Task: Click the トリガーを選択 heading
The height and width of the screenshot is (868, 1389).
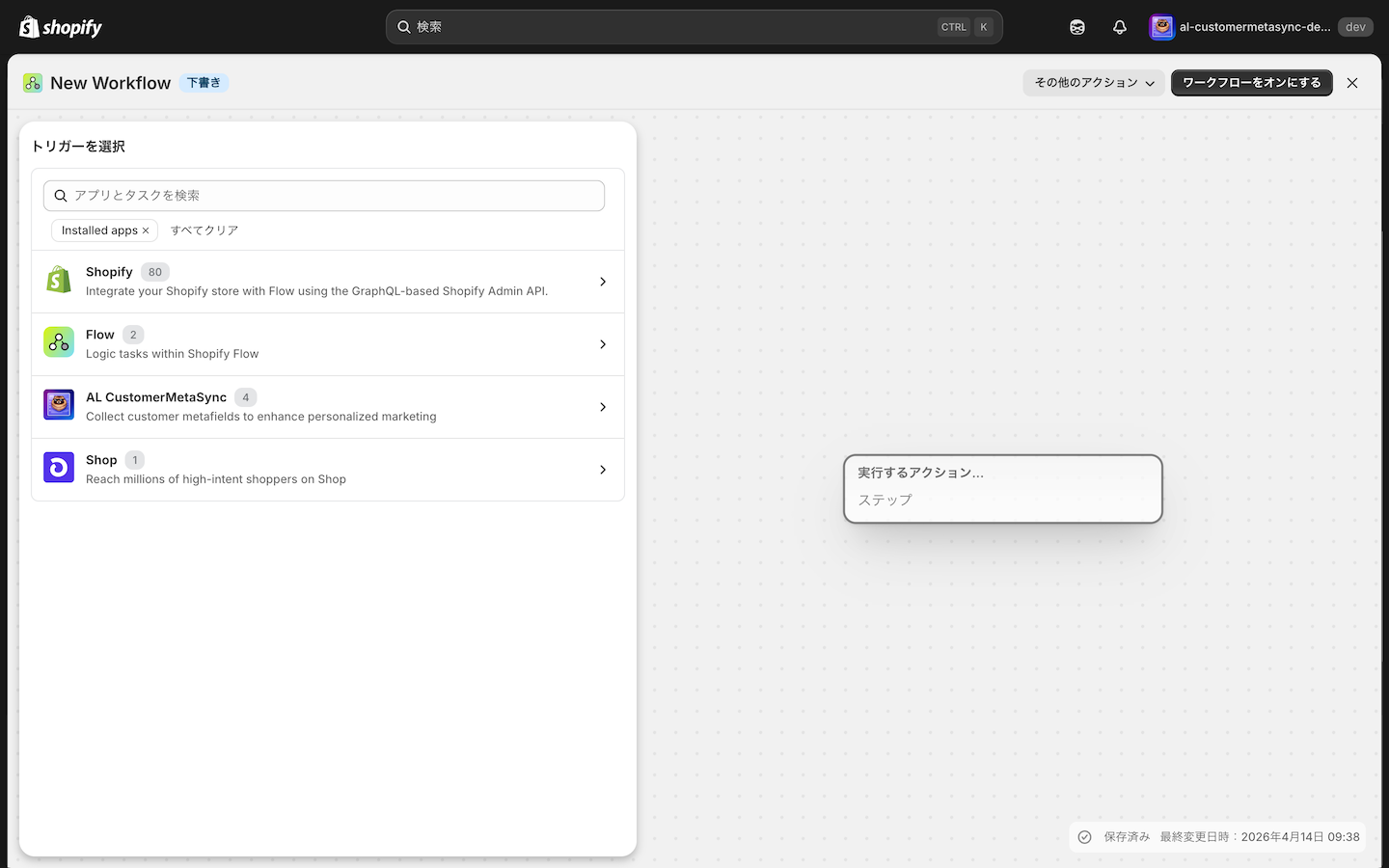Action: click(x=78, y=147)
